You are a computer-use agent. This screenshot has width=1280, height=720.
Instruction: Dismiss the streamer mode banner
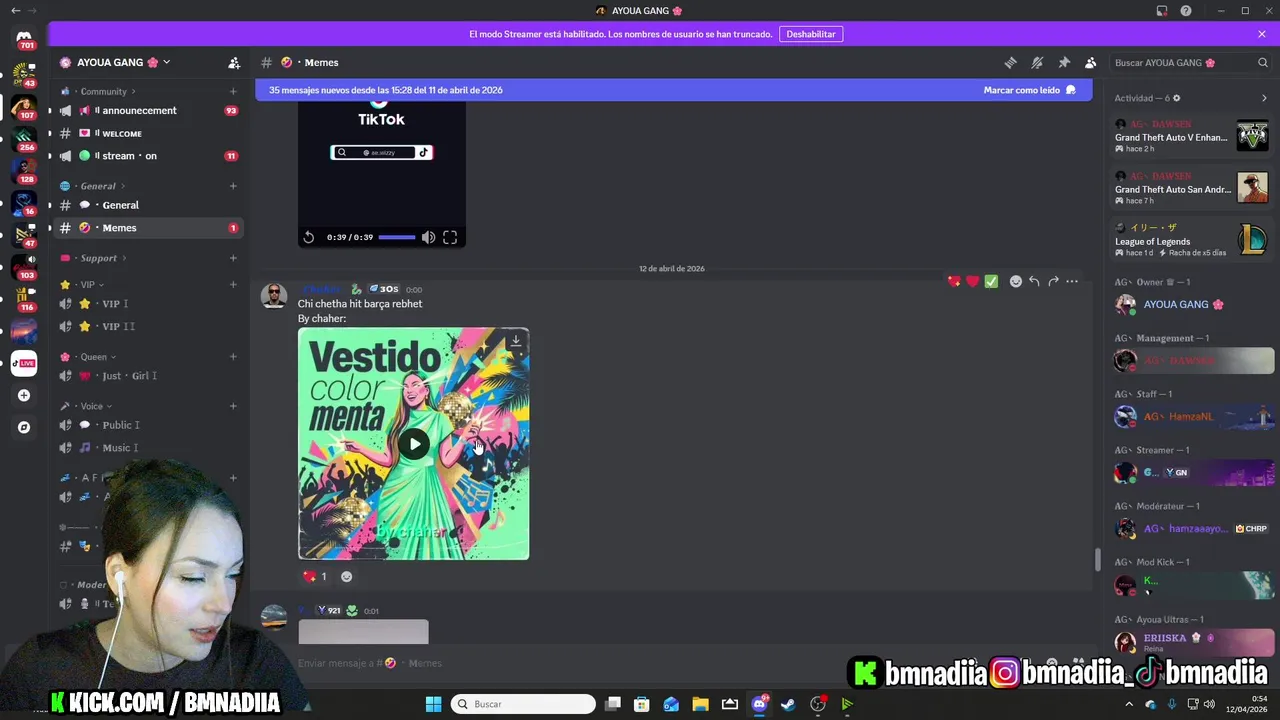[1262, 34]
